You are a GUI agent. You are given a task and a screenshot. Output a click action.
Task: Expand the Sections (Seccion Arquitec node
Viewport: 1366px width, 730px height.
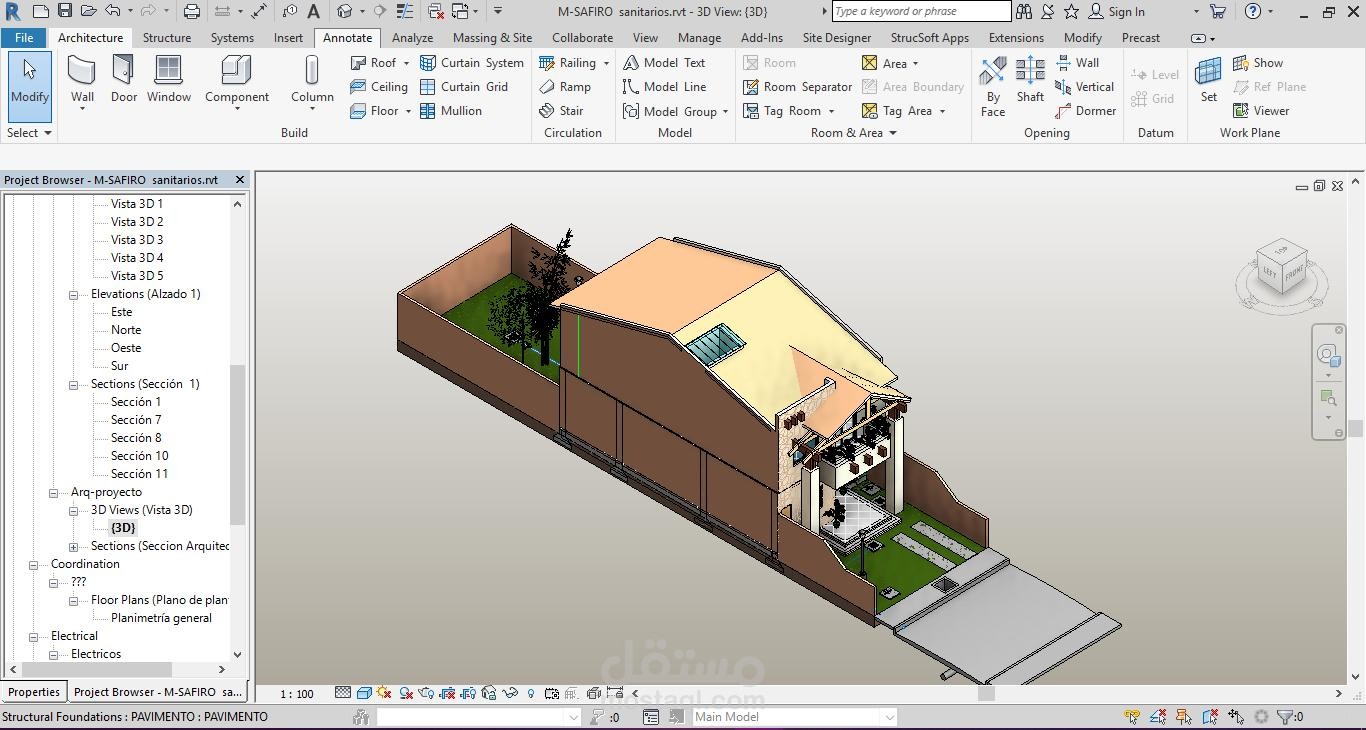[x=73, y=547]
